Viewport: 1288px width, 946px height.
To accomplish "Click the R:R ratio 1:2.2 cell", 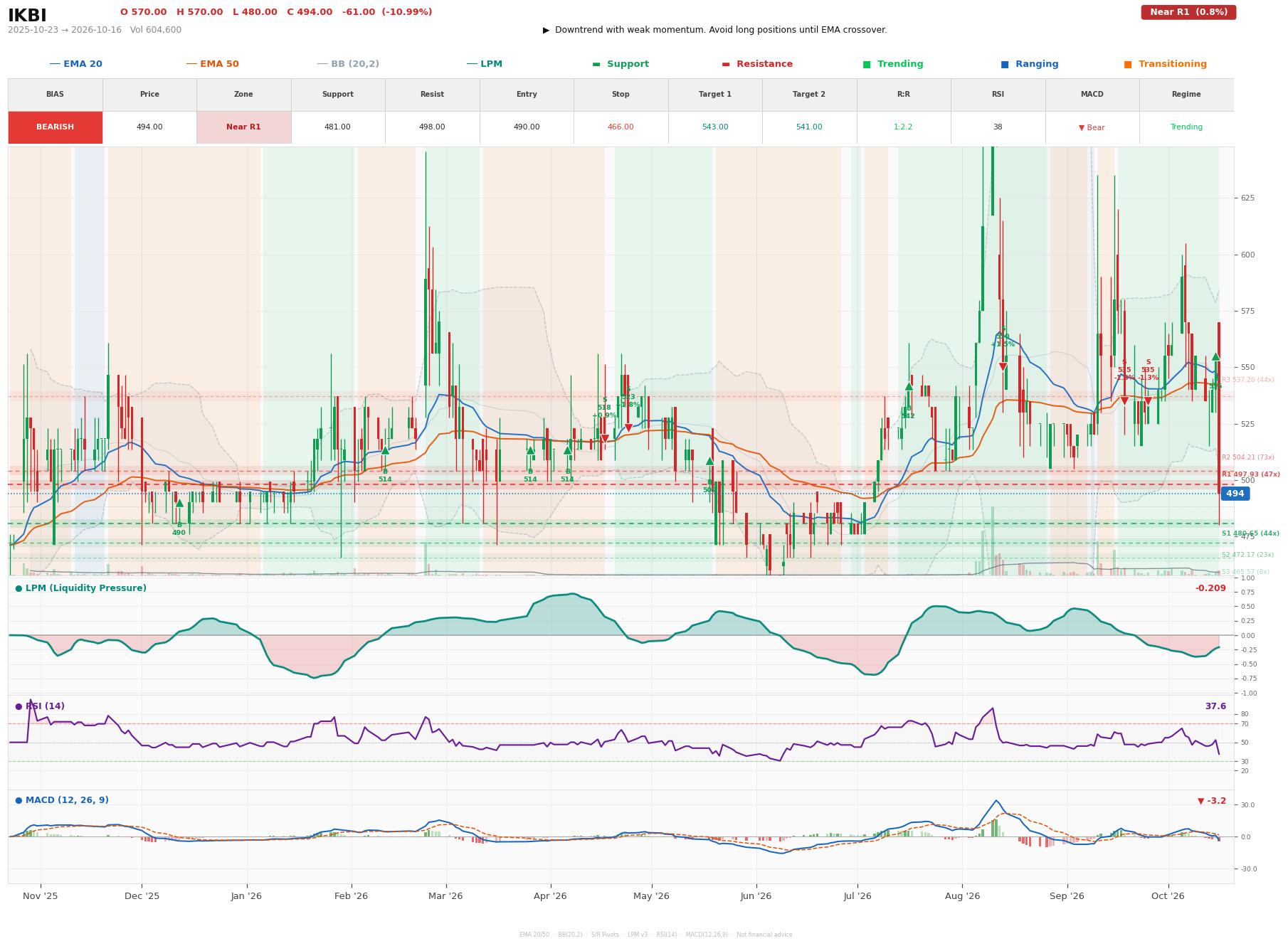I will click(903, 127).
